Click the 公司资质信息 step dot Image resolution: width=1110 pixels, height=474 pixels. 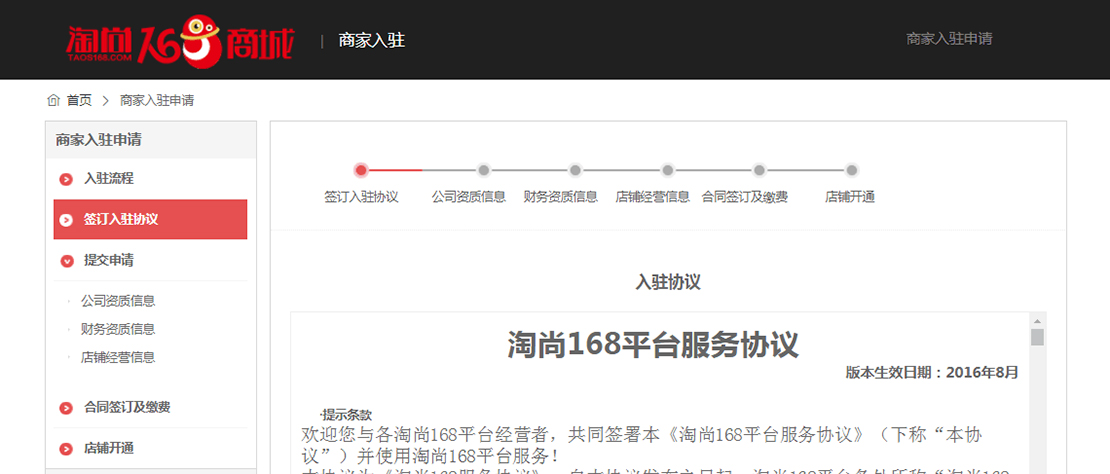[484, 170]
